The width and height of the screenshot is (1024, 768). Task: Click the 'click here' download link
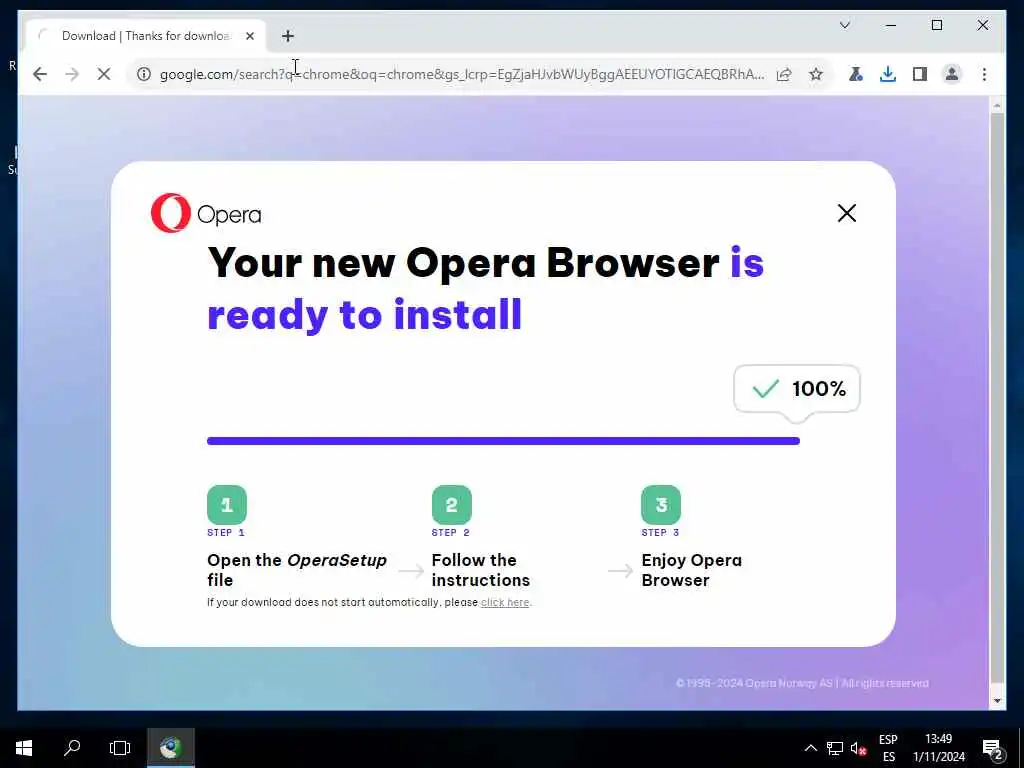pyautogui.click(x=505, y=602)
